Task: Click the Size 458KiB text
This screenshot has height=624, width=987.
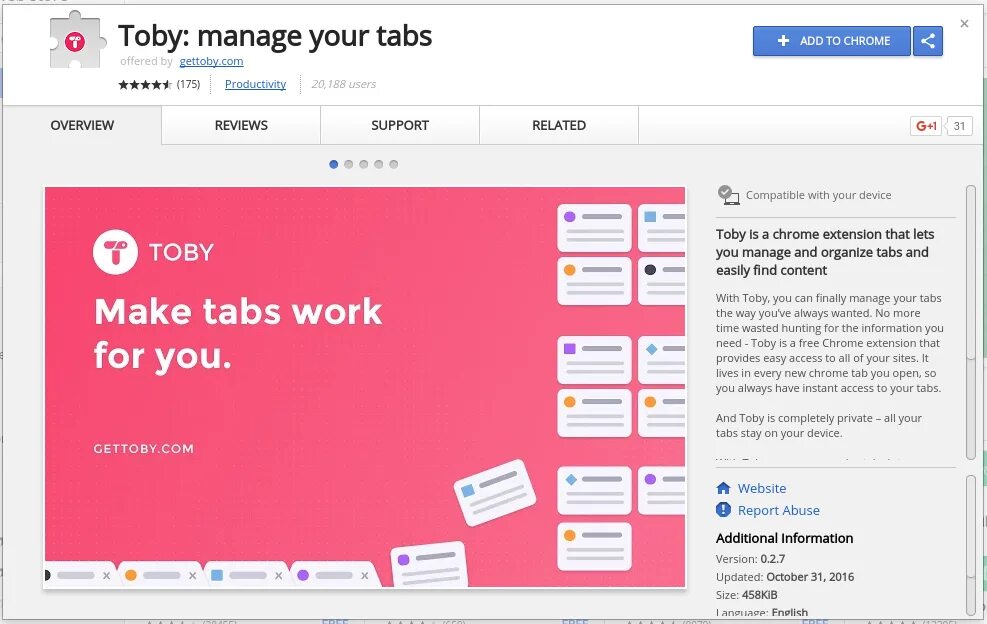Action: pos(747,594)
